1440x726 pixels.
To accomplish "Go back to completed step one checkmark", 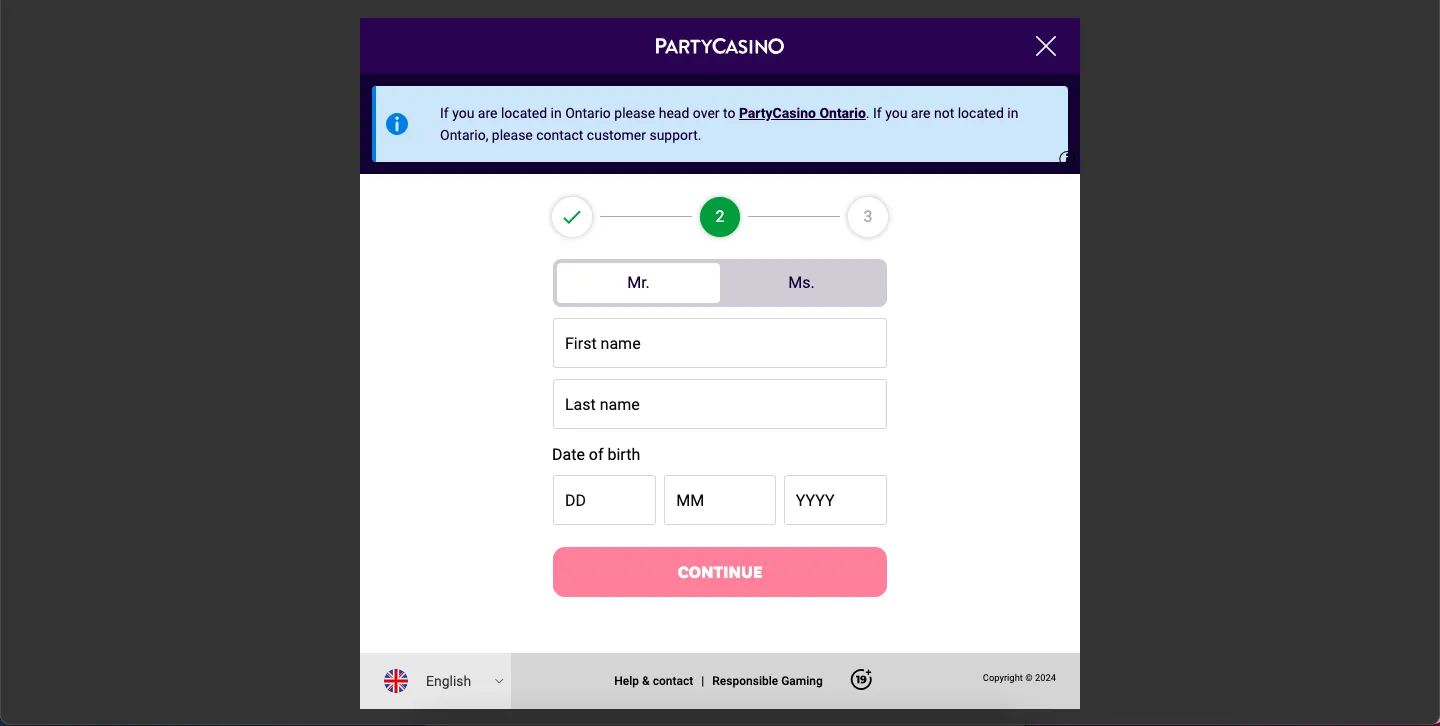I will (x=572, y=217).
